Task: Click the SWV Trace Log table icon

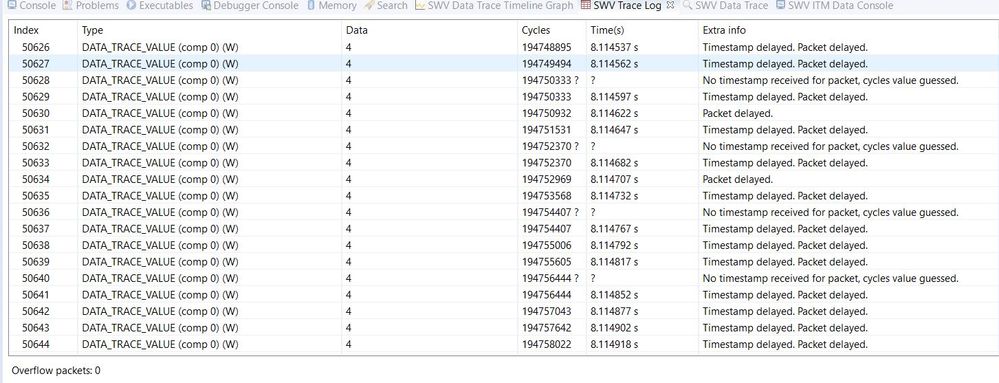Action: tap(586, 5)
